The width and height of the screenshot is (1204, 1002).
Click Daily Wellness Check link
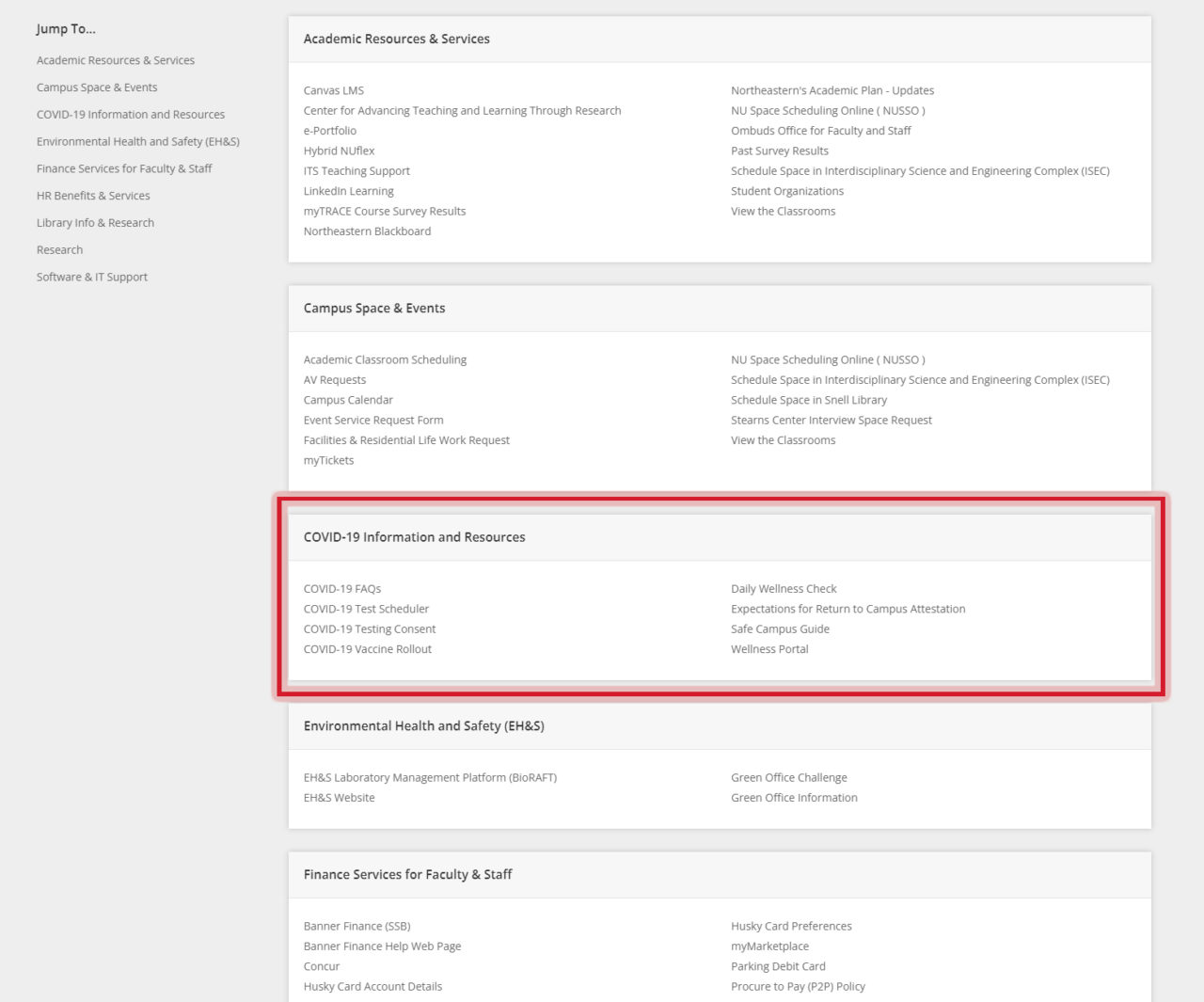click(x=784, y=589)
